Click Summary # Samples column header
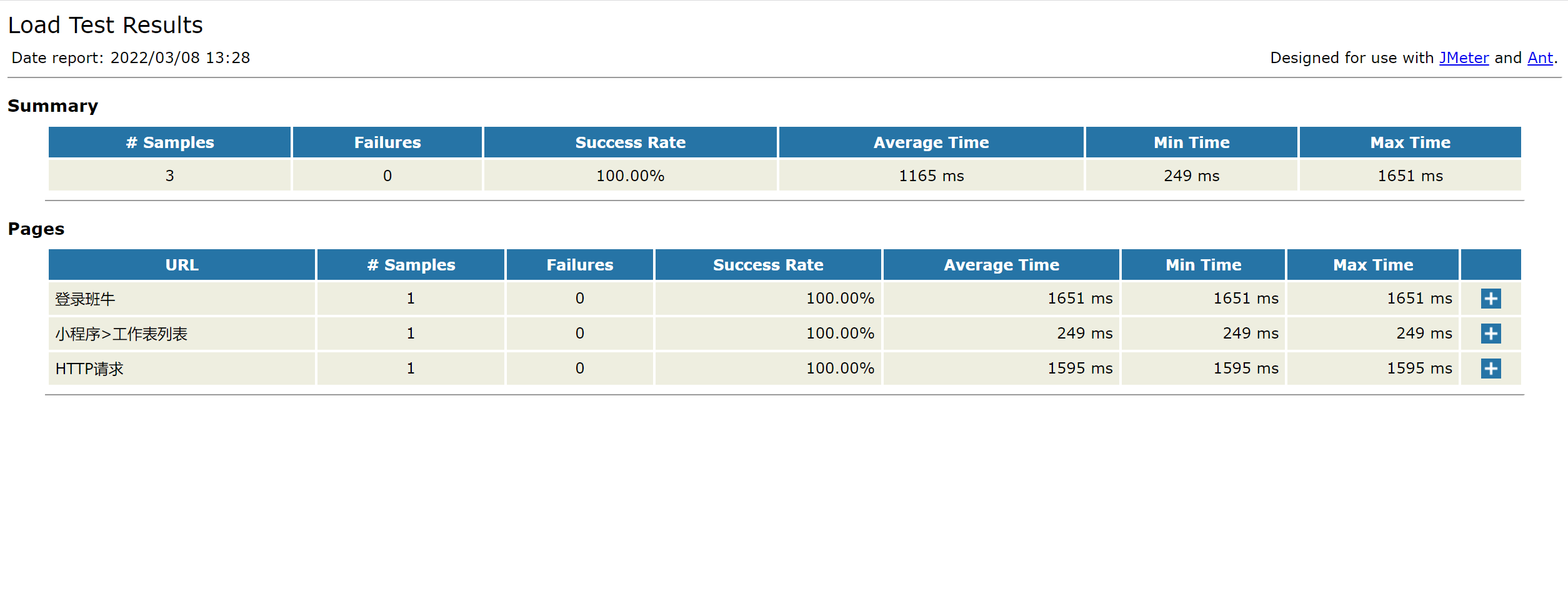1568x609 pixels. [x=169, y=142]
